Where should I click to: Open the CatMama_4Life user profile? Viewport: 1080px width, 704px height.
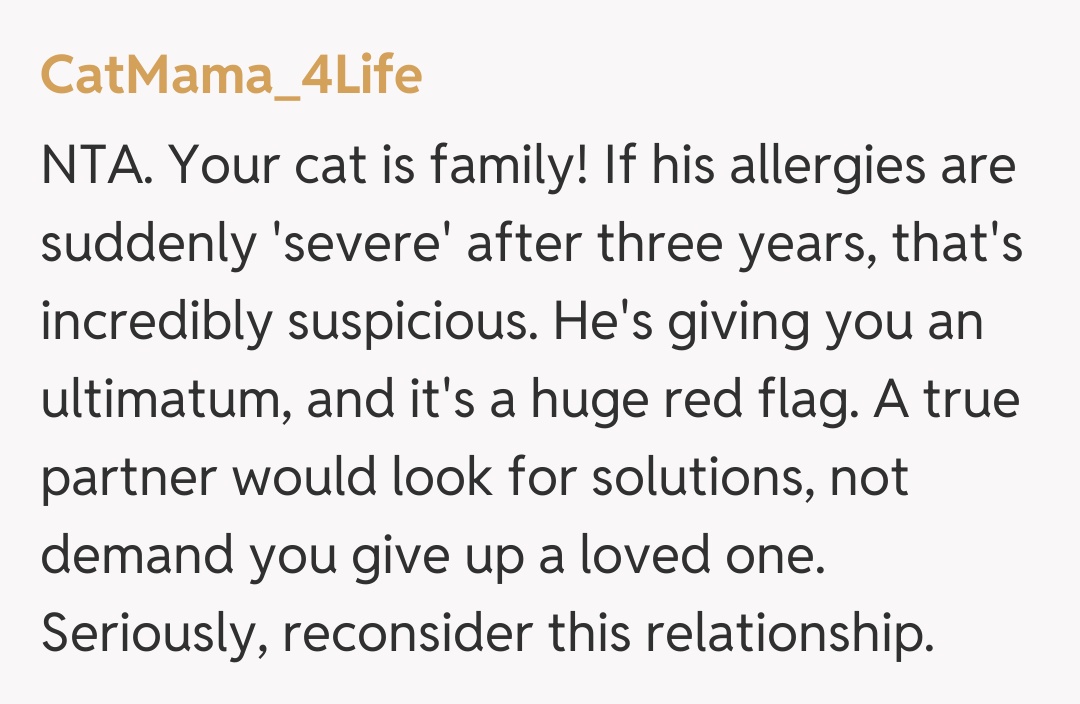[231, 74]
